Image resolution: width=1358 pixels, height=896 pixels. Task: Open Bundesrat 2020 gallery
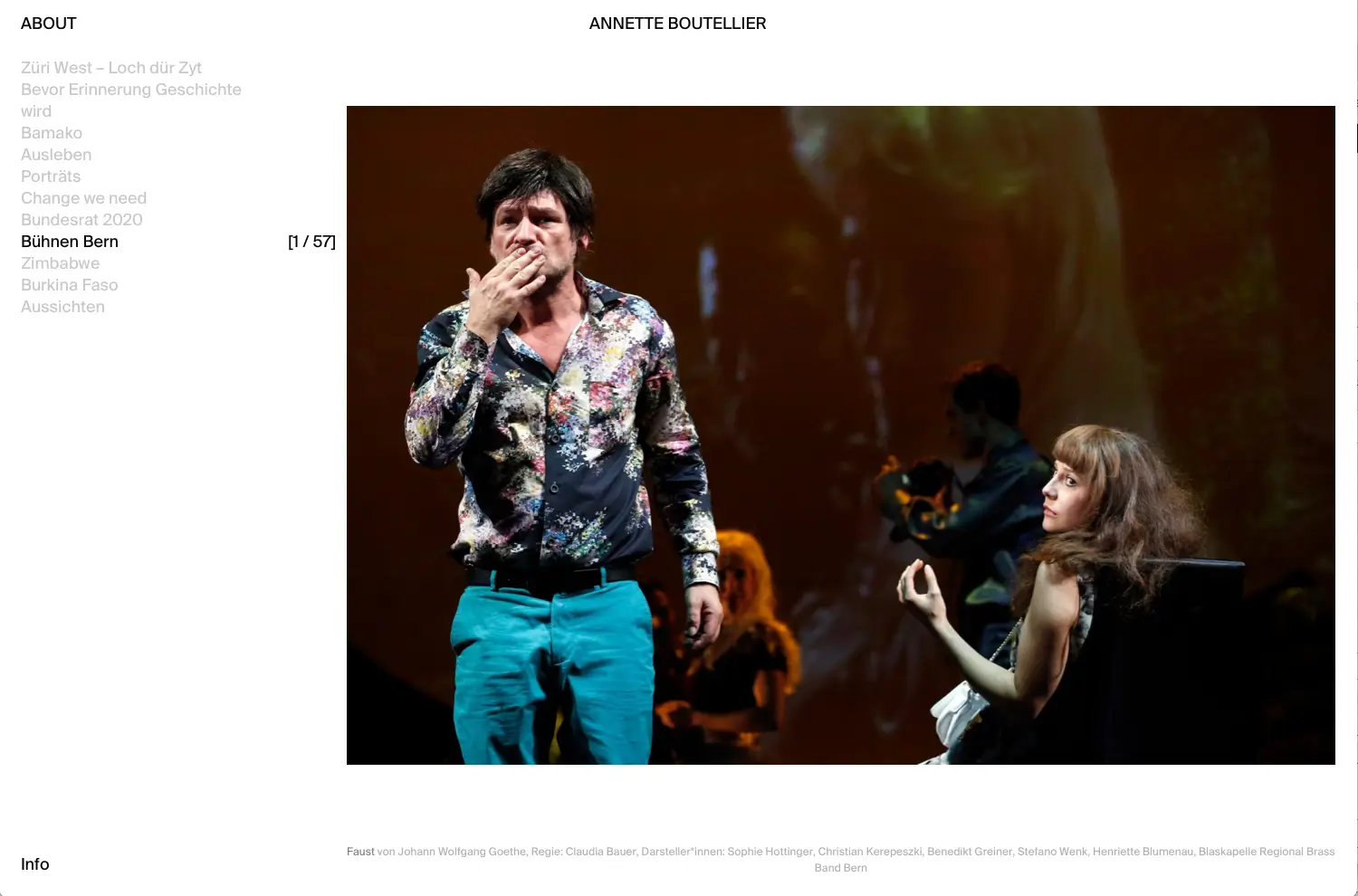[81, 220]
